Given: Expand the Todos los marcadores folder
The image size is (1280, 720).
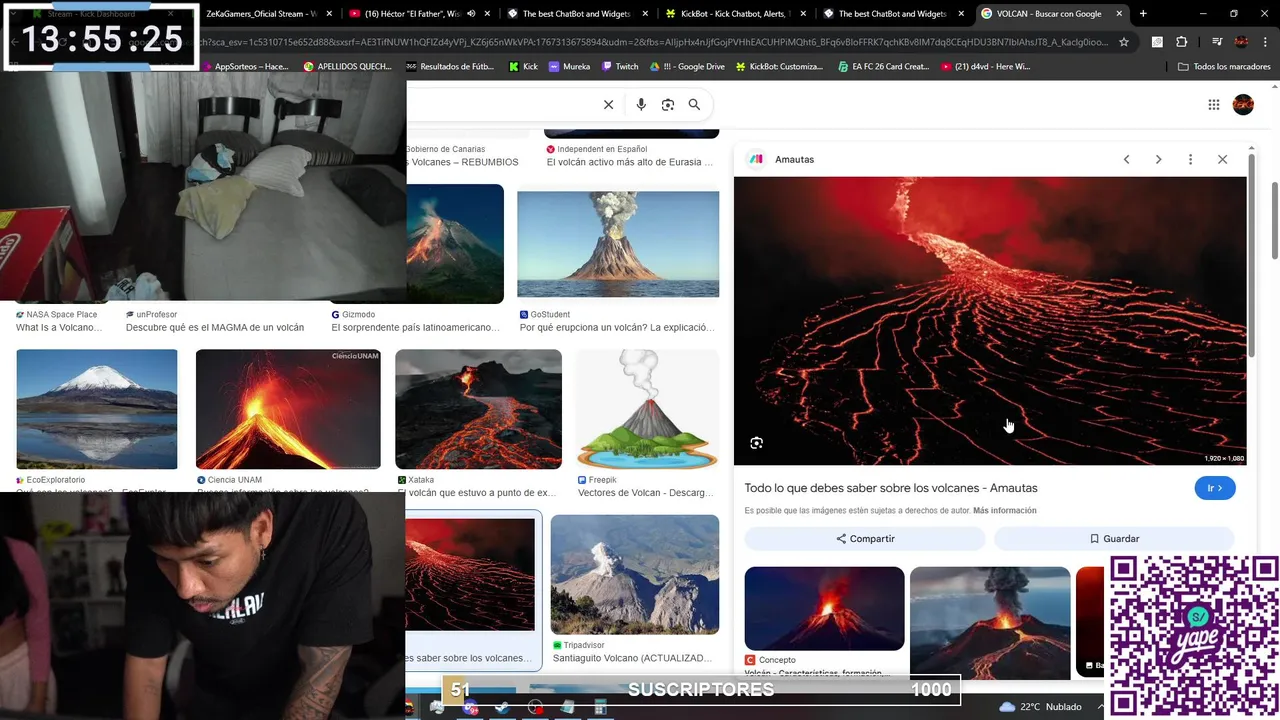Looking at the screenshot, I should [1224, 66].
